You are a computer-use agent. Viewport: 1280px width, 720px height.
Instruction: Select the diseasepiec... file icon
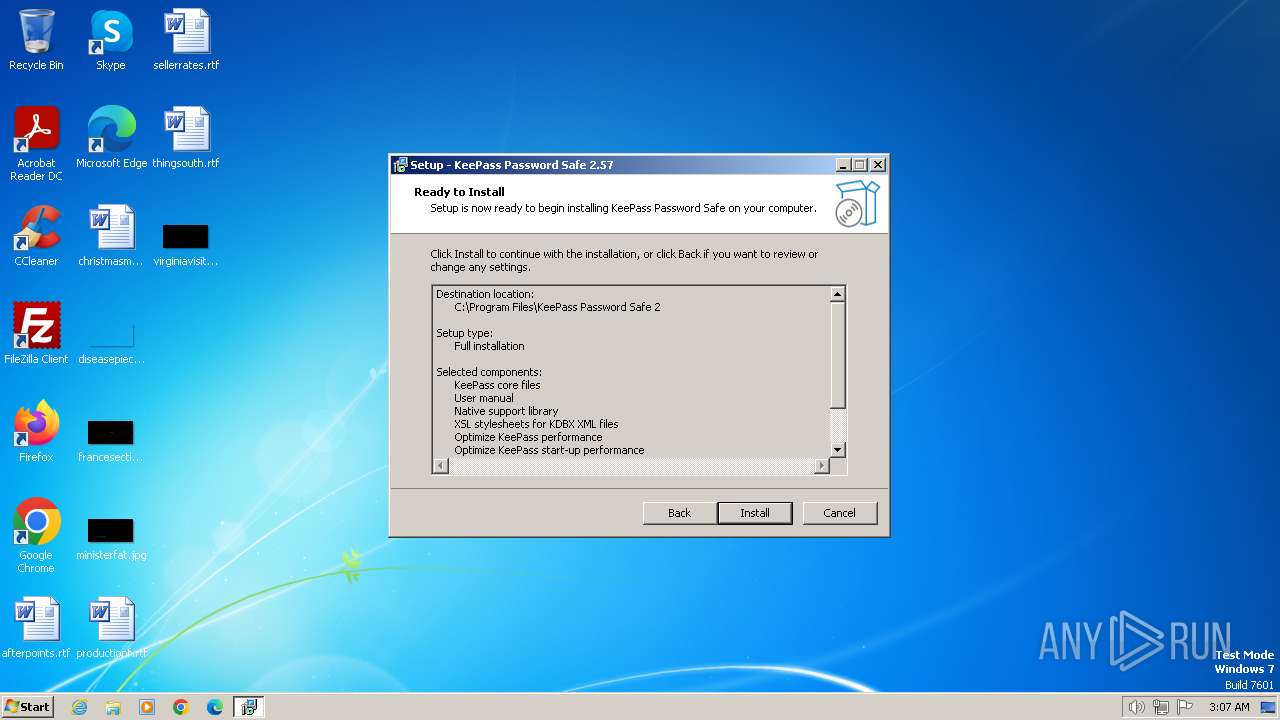(x=111, y=342)
